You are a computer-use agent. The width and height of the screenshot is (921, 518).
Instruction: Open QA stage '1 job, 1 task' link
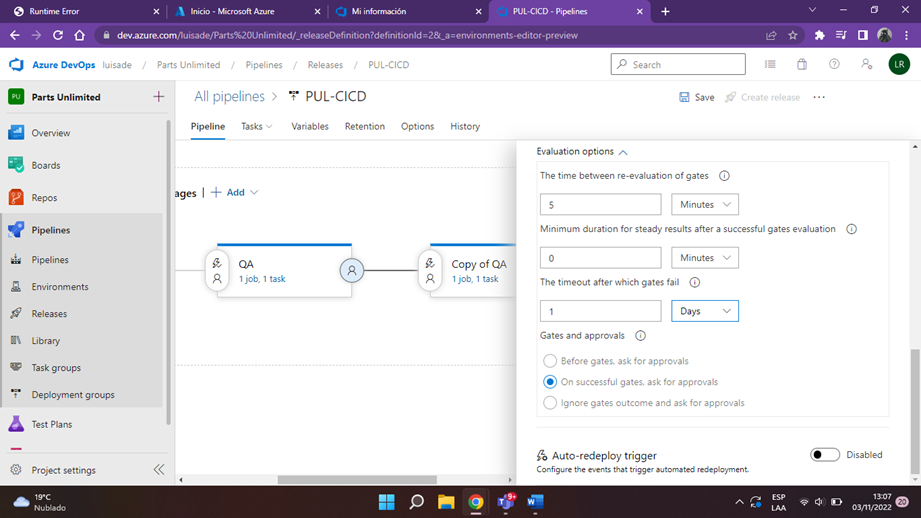click(x=262, y=279)
